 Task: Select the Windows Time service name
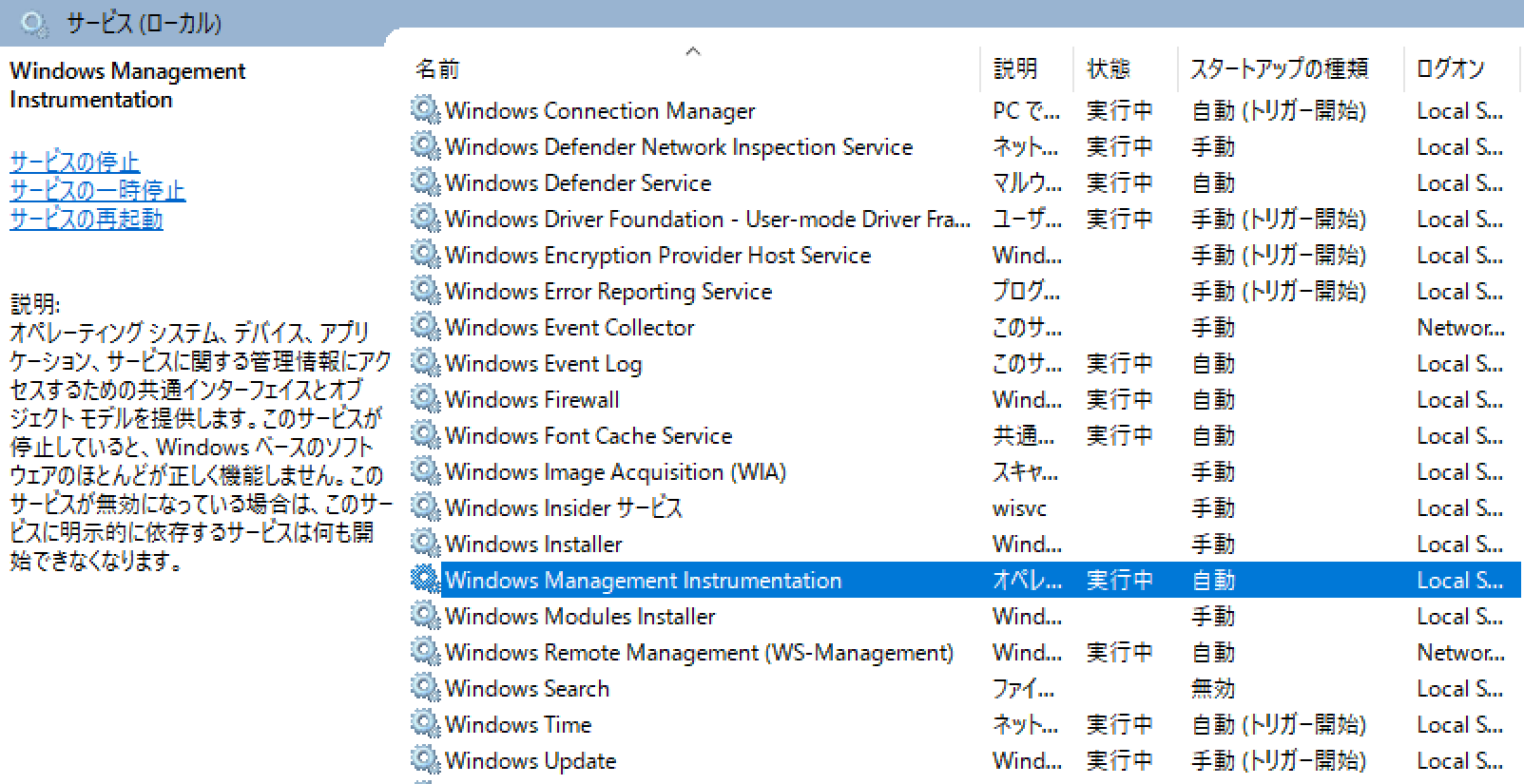click(518, 725)
